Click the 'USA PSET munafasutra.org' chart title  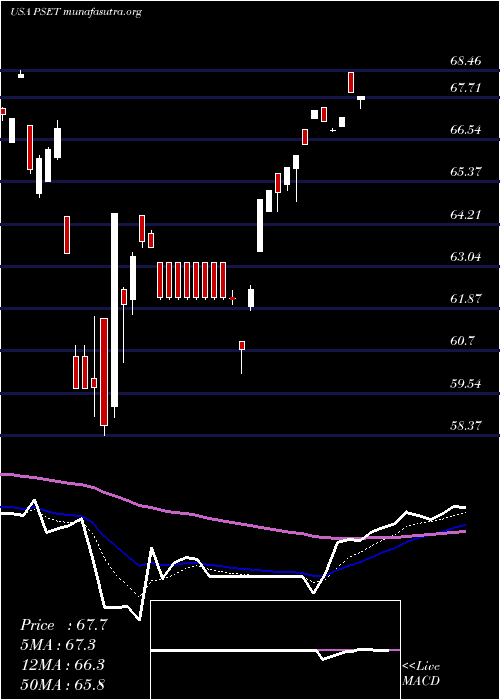tap(76, 12)
